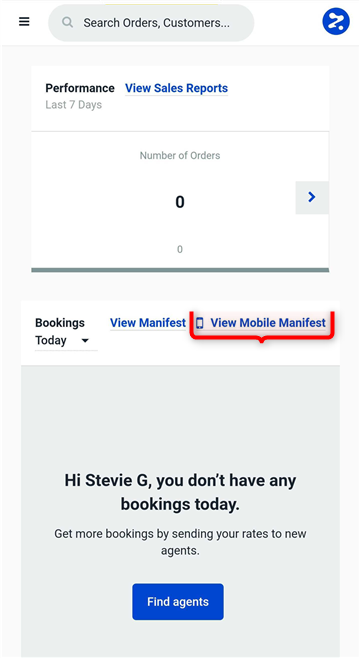This screenshot has height=658, width=360.
Task: Click the mobile phone icon beside View Mobile Manifest
Action: click(200, 323)
